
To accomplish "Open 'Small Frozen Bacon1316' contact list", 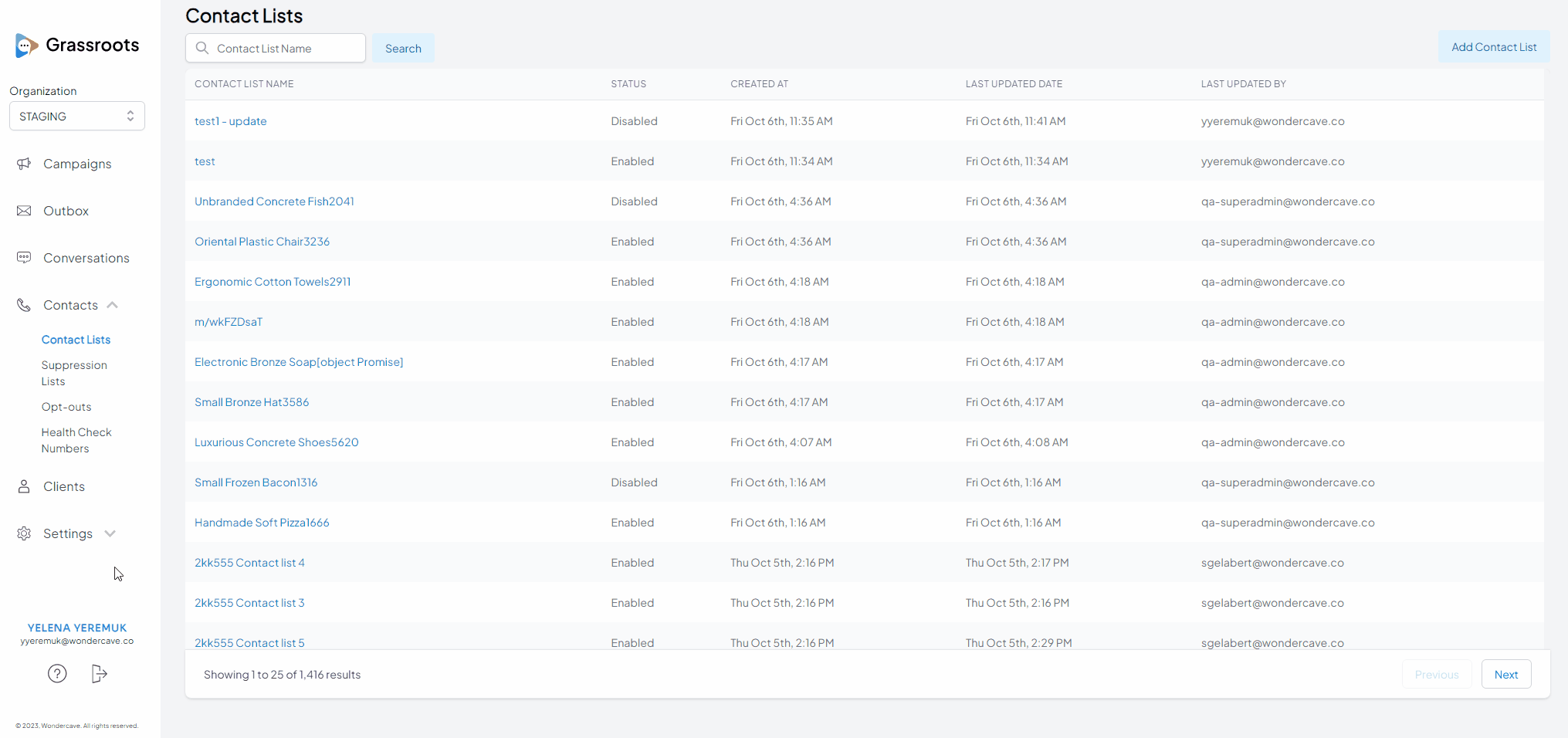I will point(256,482).
